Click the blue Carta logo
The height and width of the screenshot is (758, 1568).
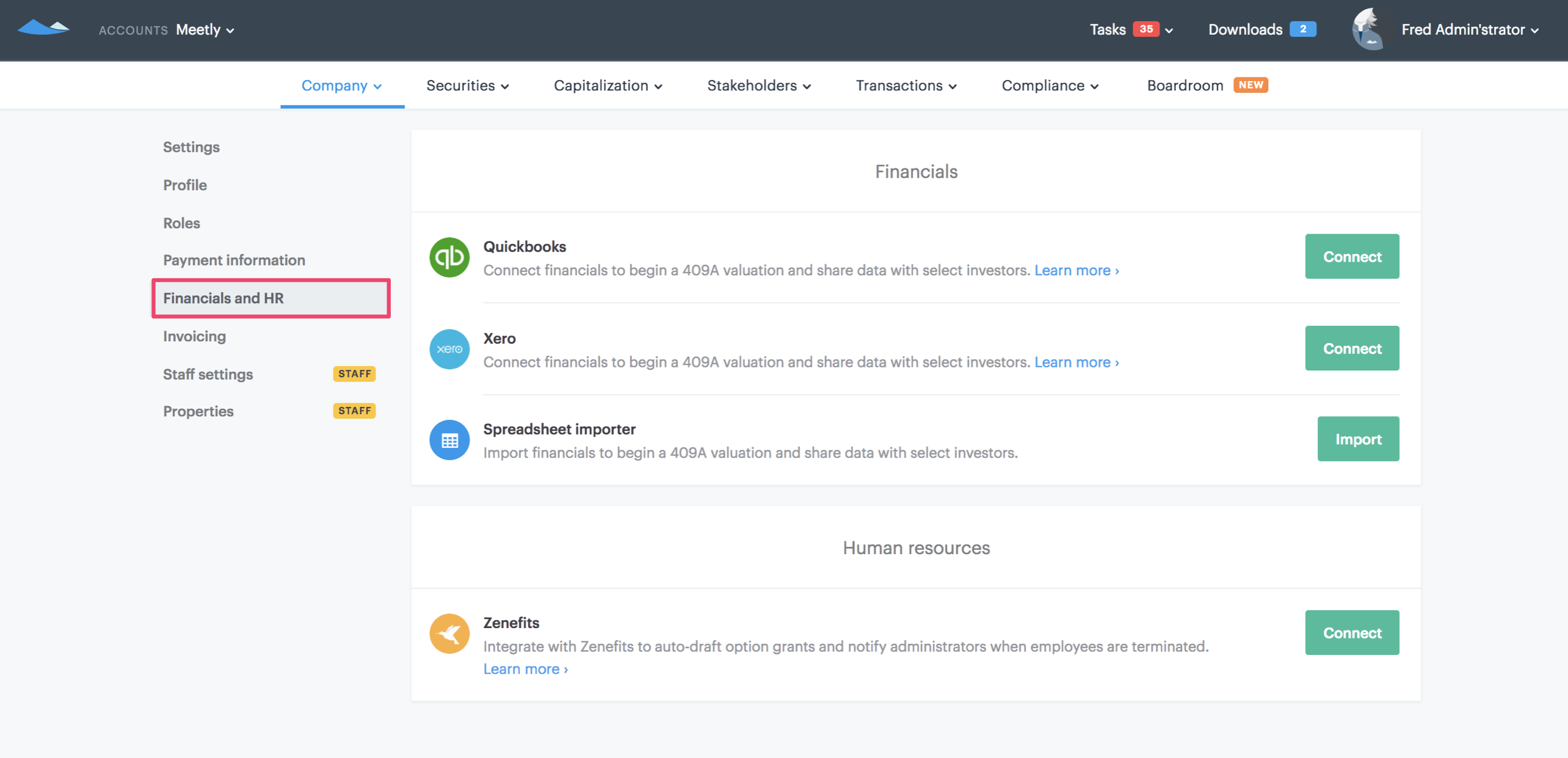(43, 28)
